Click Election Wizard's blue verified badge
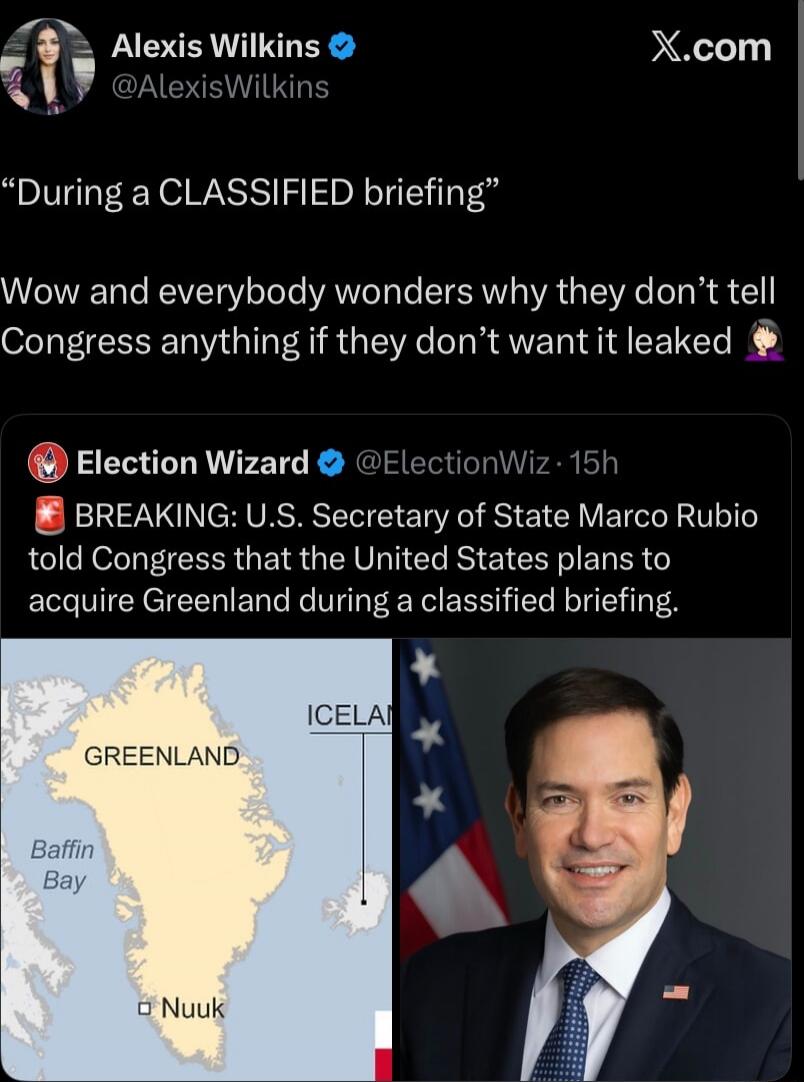Screen dimensions: 804x1082 pos(329,463)
